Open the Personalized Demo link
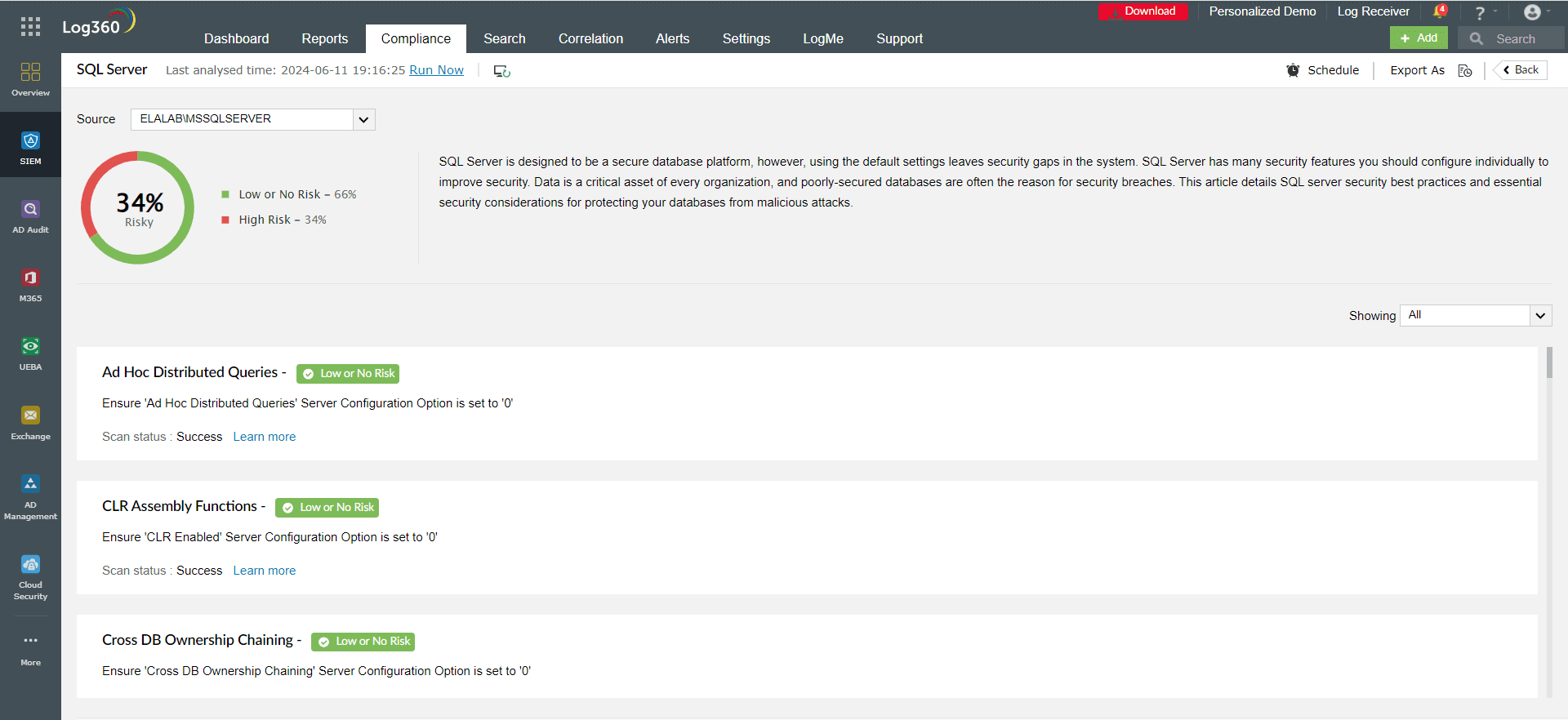The image size is (1568, 720). [x=1263, y=11]
